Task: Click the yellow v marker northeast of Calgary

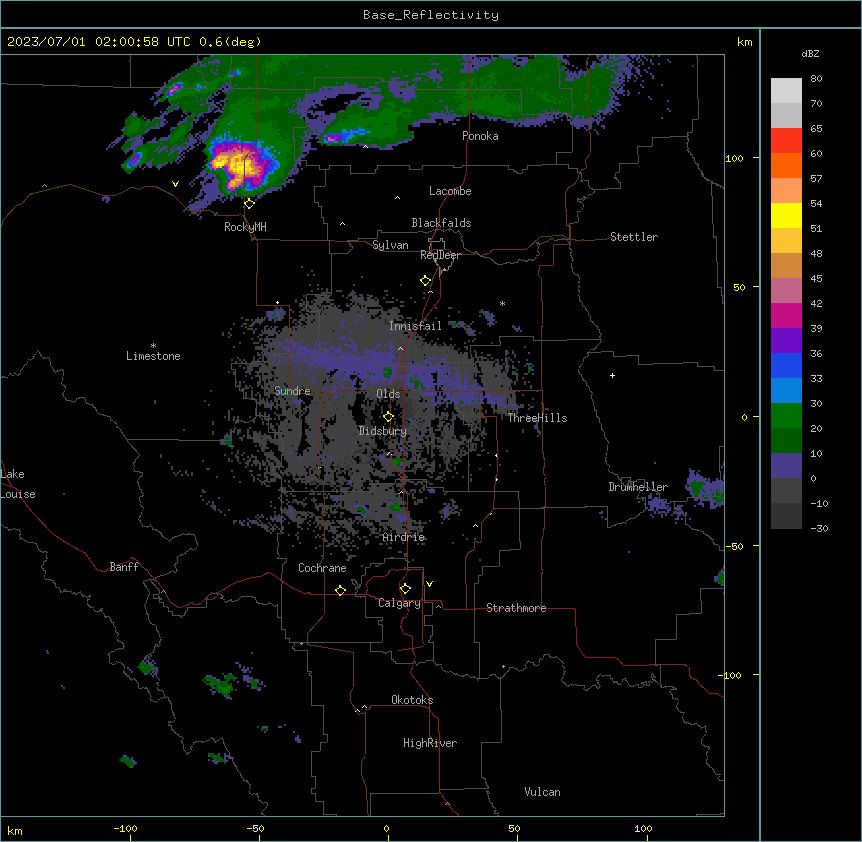Action: [x=429, y=584]
